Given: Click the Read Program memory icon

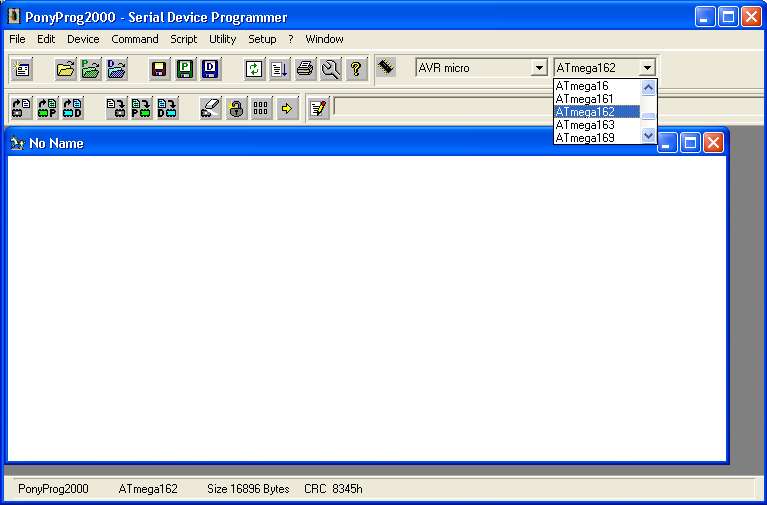Looking at the screenshot, I should click(47, 108).
